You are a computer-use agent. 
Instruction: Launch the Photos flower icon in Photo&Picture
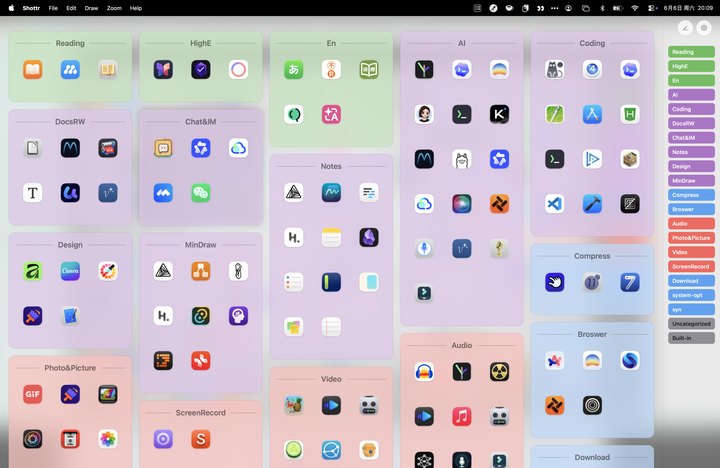click(108, 439)
